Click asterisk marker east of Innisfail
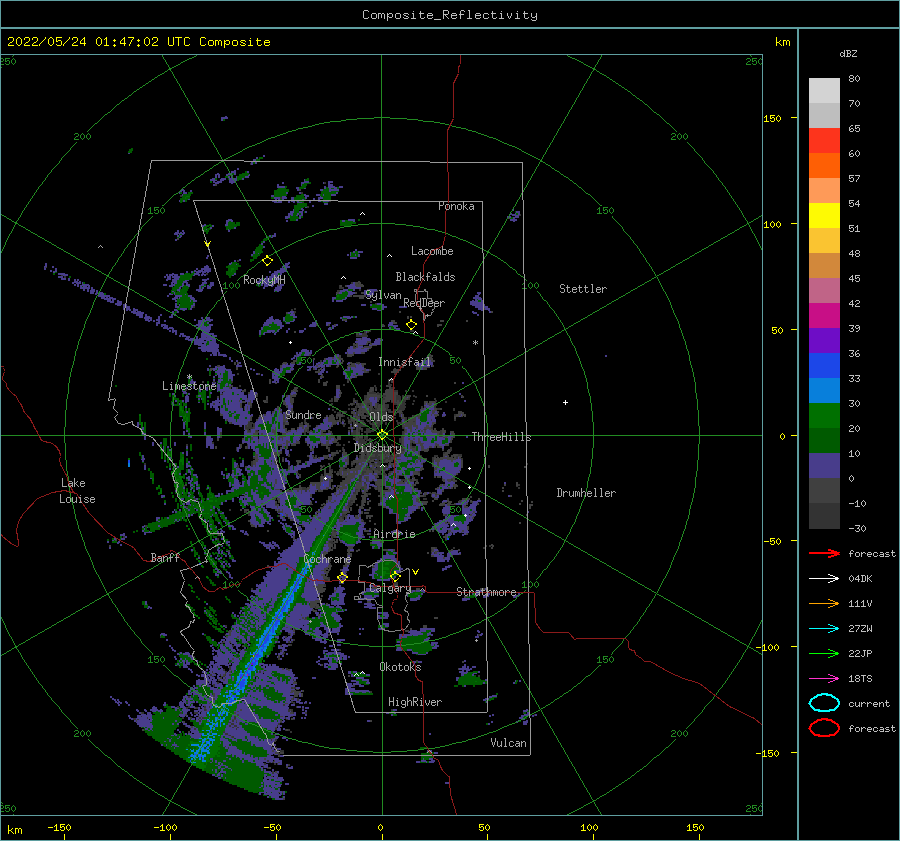This screenshot has width=900, height=841. (475, 343)
